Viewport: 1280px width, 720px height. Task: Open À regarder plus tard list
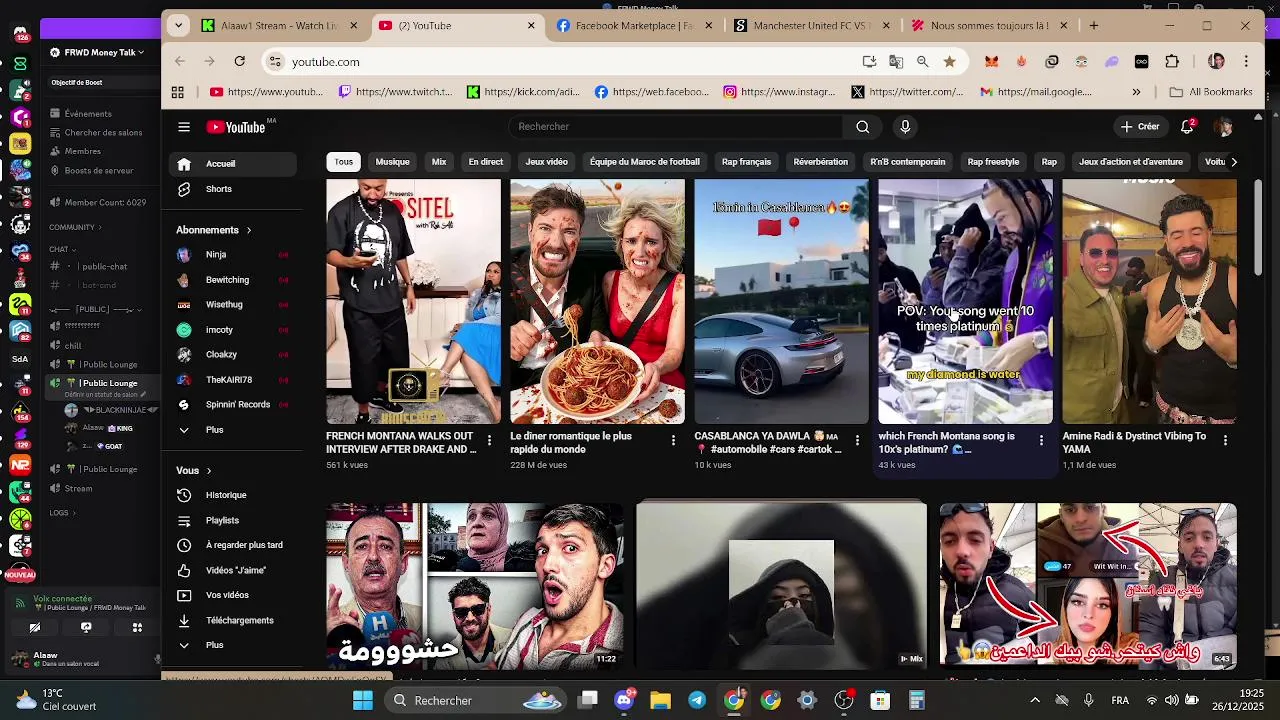244,545
